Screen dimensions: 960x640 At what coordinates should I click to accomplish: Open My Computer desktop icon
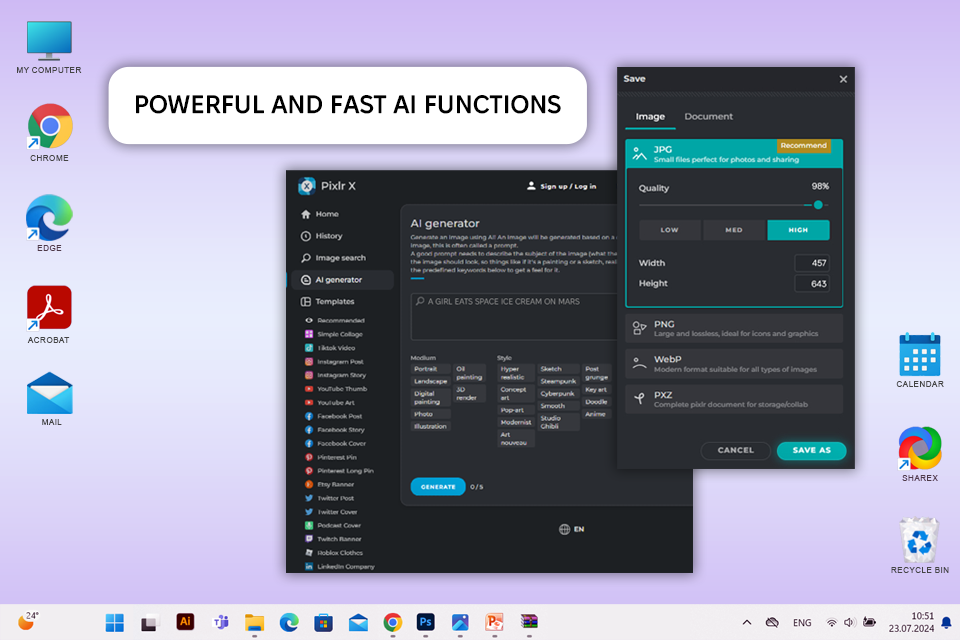point(49,47)
